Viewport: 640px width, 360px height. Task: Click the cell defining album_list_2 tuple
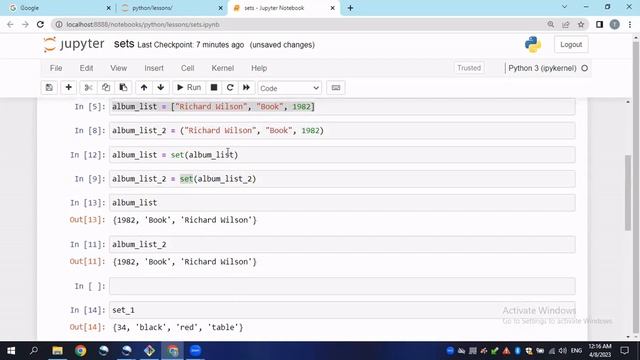coord(342,131)
